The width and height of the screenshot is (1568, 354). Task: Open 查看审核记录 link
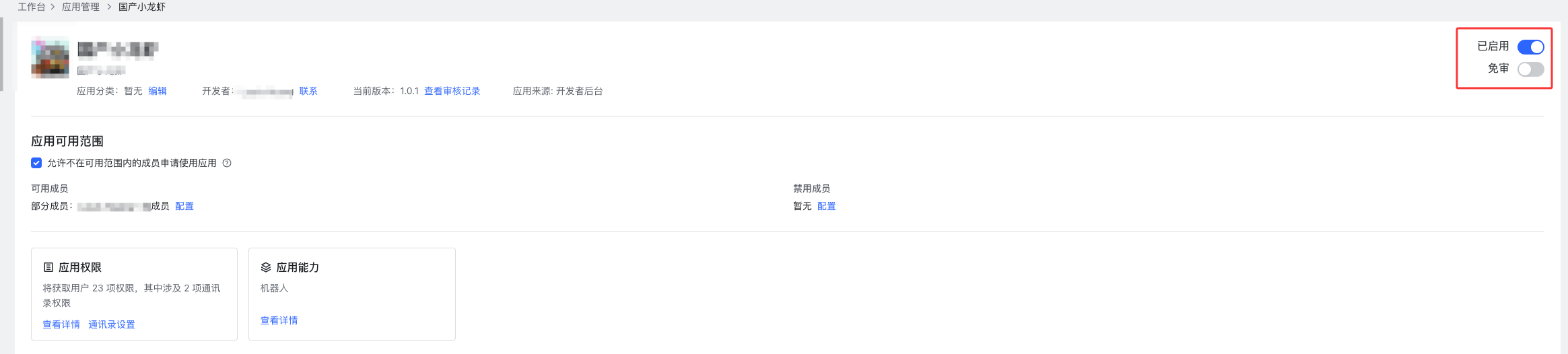(x=452, y=91)
